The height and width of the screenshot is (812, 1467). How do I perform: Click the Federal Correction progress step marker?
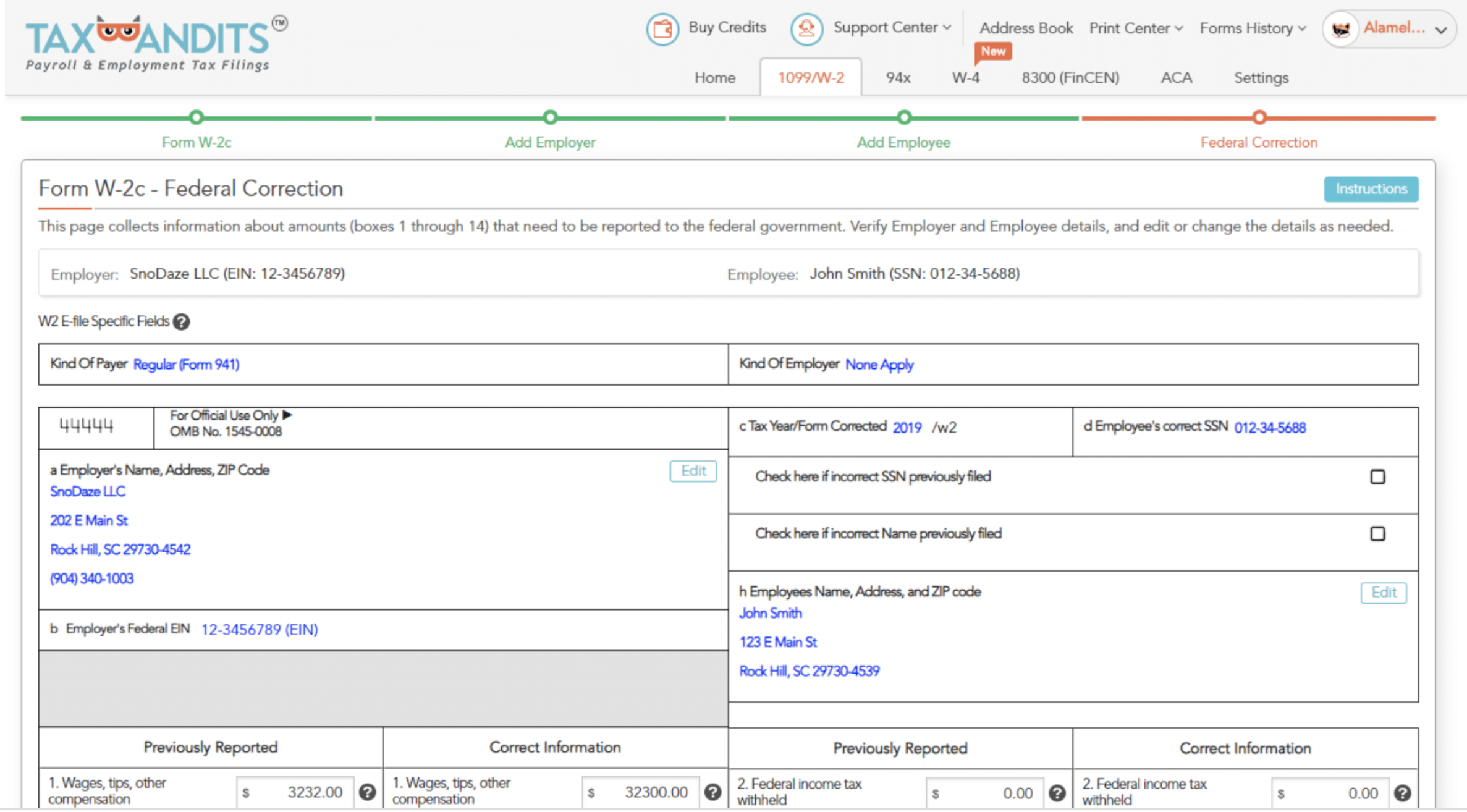tap(1259, 117)
